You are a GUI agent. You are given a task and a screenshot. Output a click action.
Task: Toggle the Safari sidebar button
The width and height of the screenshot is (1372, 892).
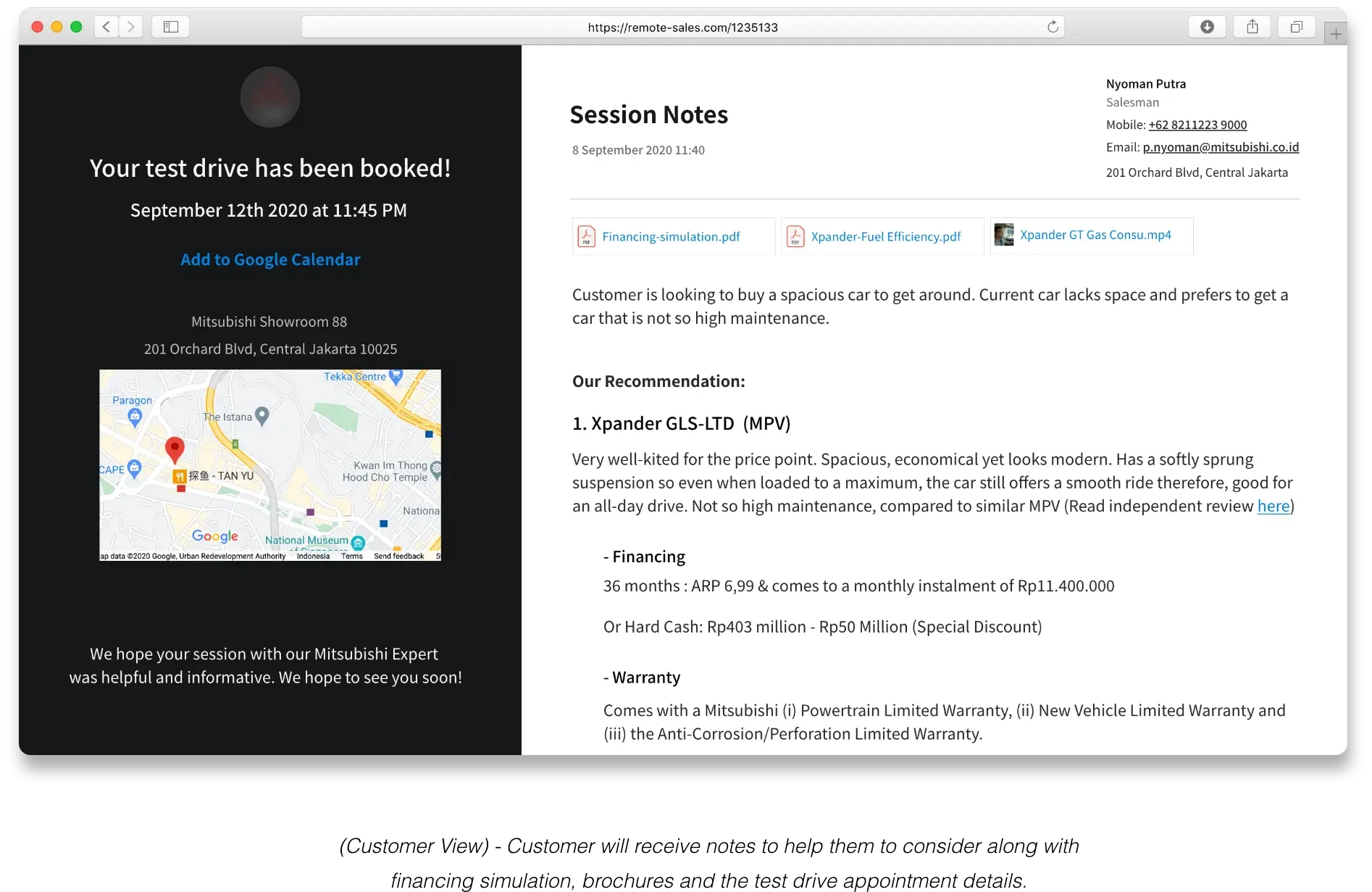click(171, 27)
